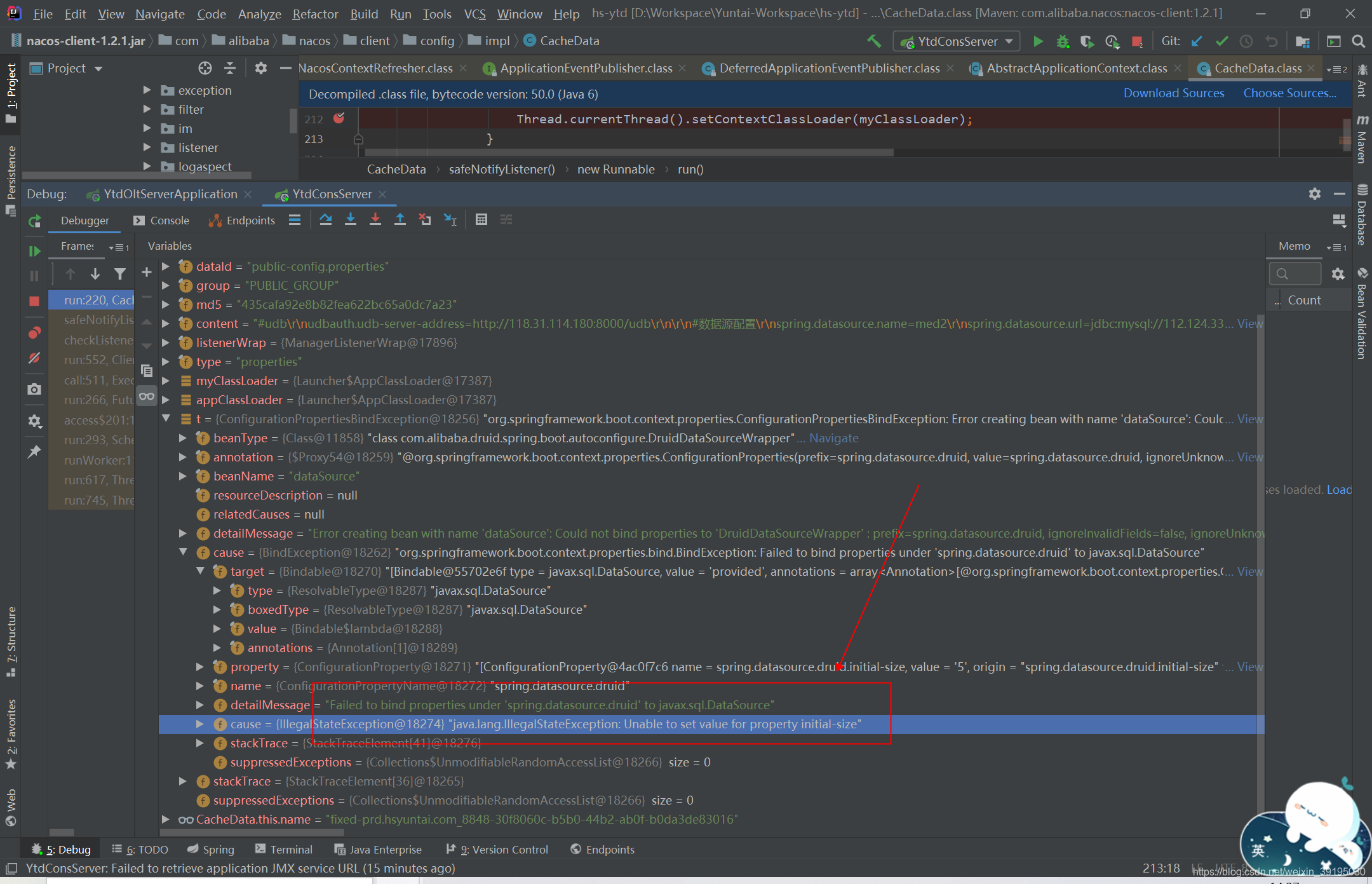Viewport: 1372px width, 884px height.
Task: Click Choose Sources link
Action: point(1289,92)
